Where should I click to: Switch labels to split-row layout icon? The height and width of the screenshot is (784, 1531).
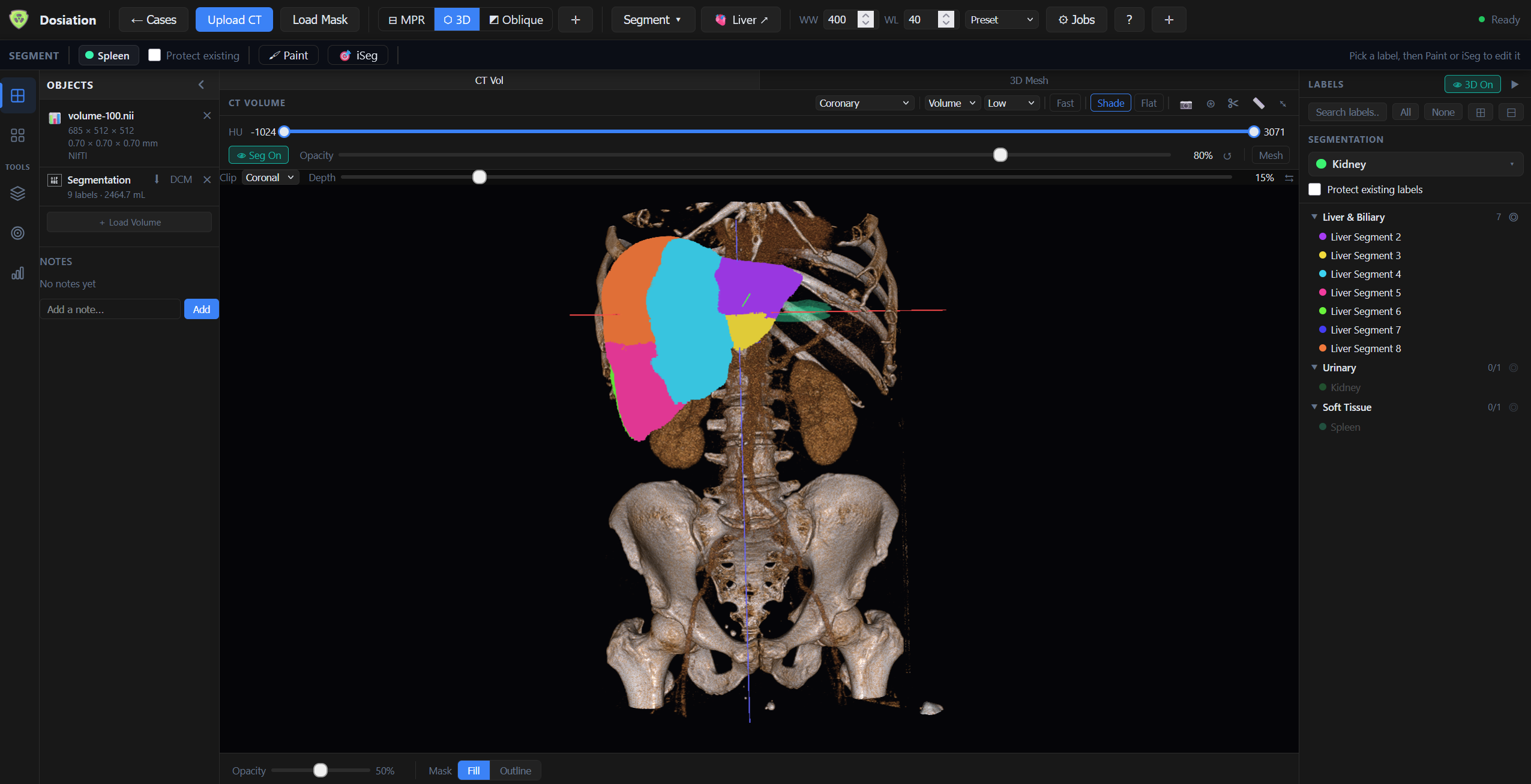click(x=1511, y=112)
